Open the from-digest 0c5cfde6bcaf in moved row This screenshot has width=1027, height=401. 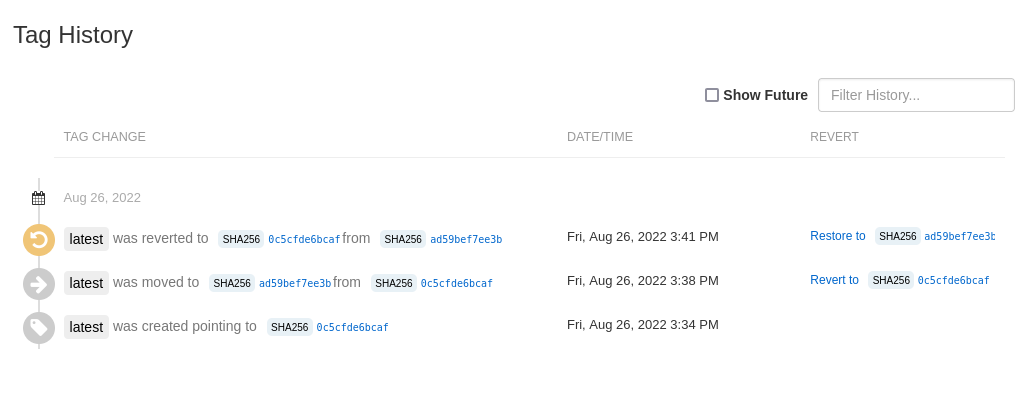pos(456,284)
